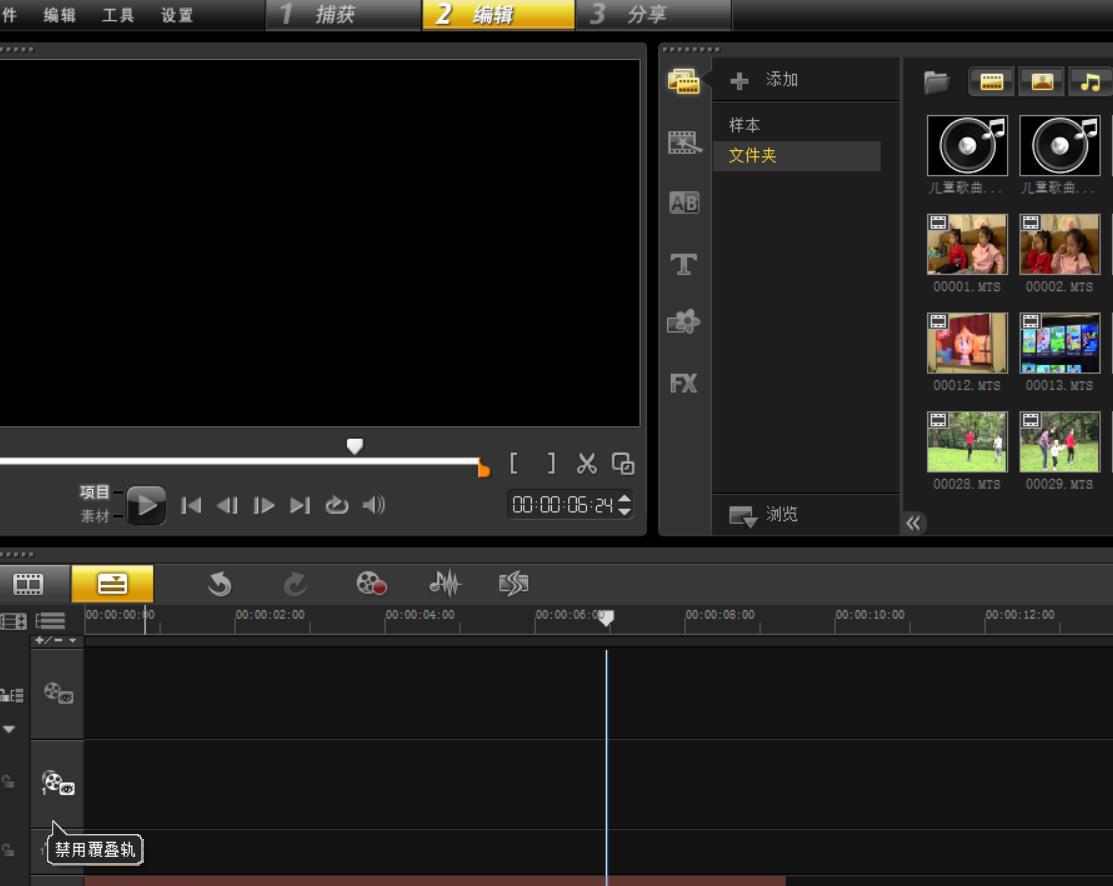1113x886 pixels.
Task: Switch to Timeline view
Action: click(112, 584)
